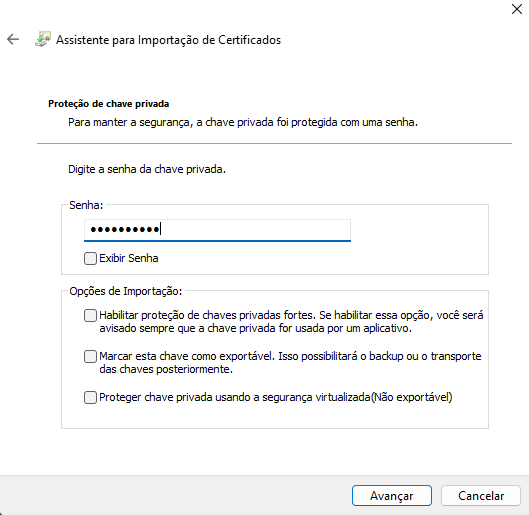Screen dimensions: 529x515
Task: Tick the Exibir Senha checkbox square
Action: (x=90, y=258)
